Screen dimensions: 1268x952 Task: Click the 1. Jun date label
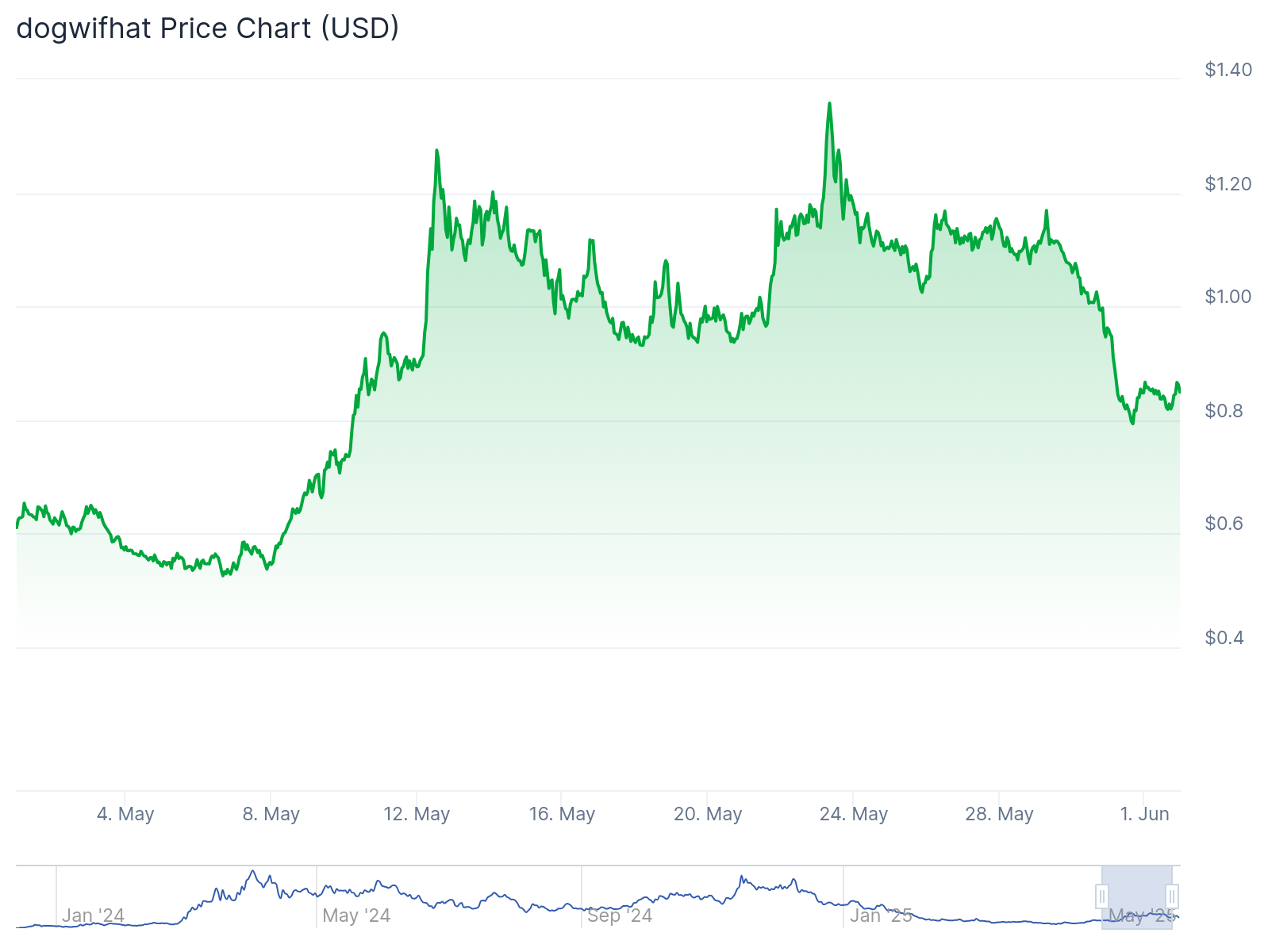[x=1144, y=814]
